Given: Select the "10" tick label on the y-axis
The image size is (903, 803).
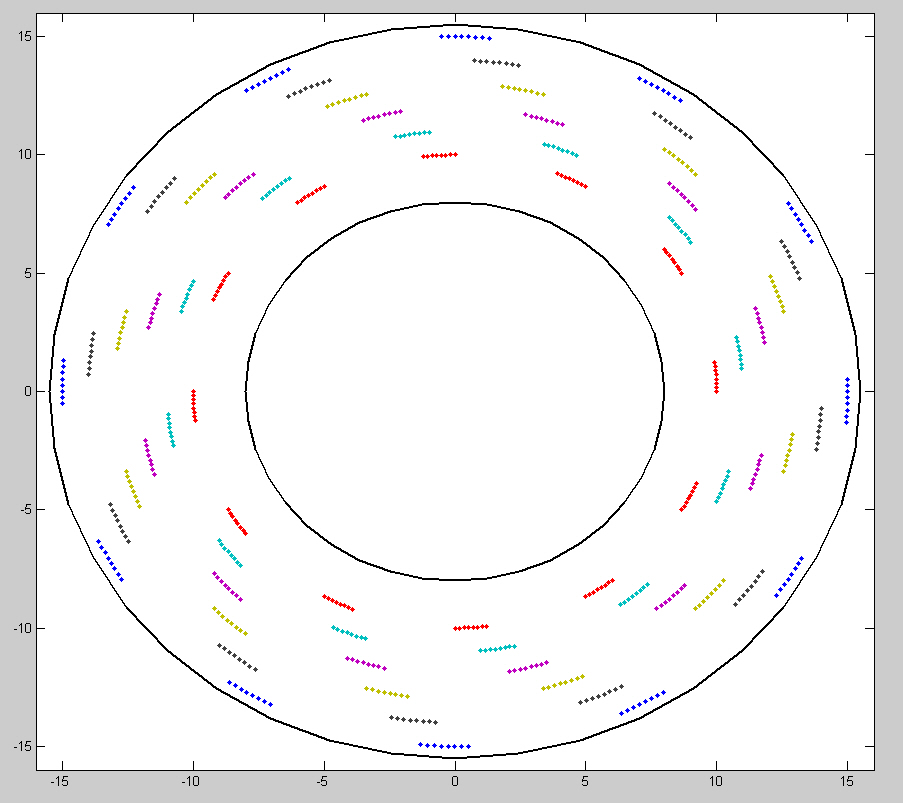Looking at the screenshot, I should click(x=24, y=155).
